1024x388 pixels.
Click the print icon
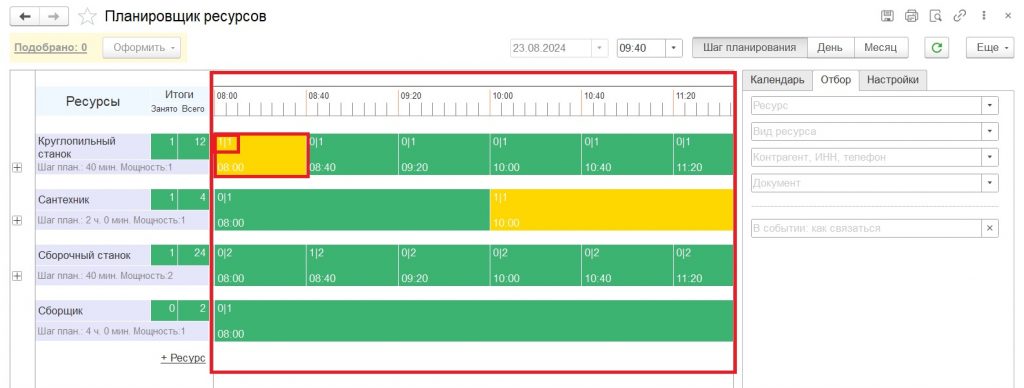point(911,16)
